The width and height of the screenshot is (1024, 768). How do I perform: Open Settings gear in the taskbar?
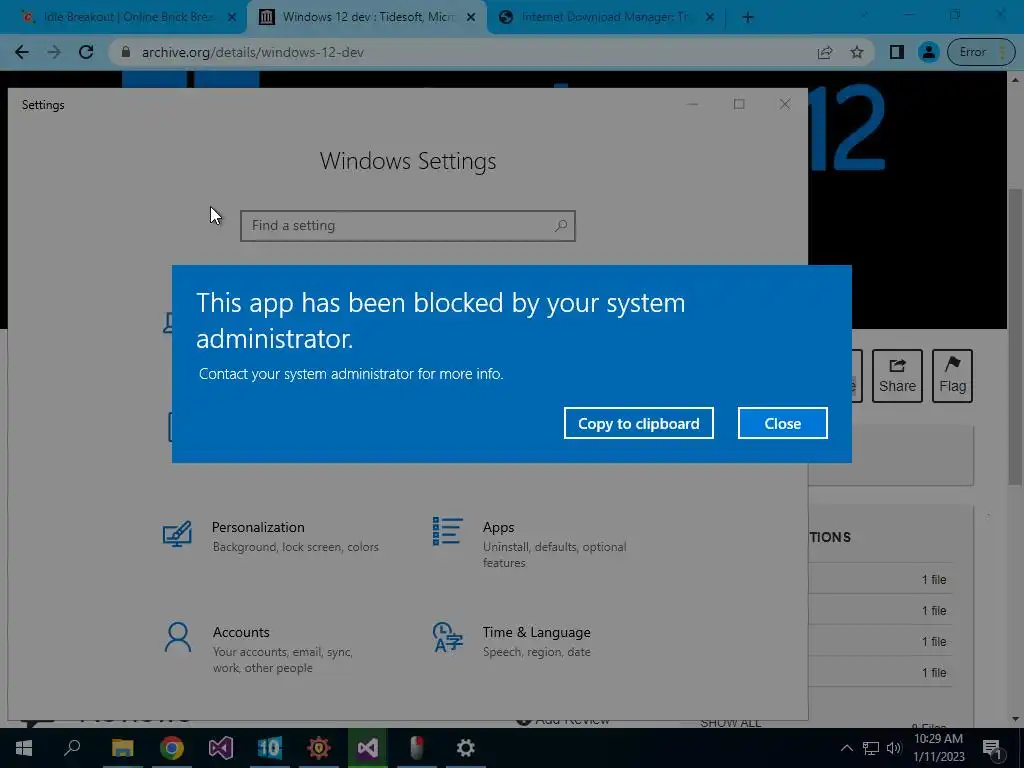click(466, 748)
